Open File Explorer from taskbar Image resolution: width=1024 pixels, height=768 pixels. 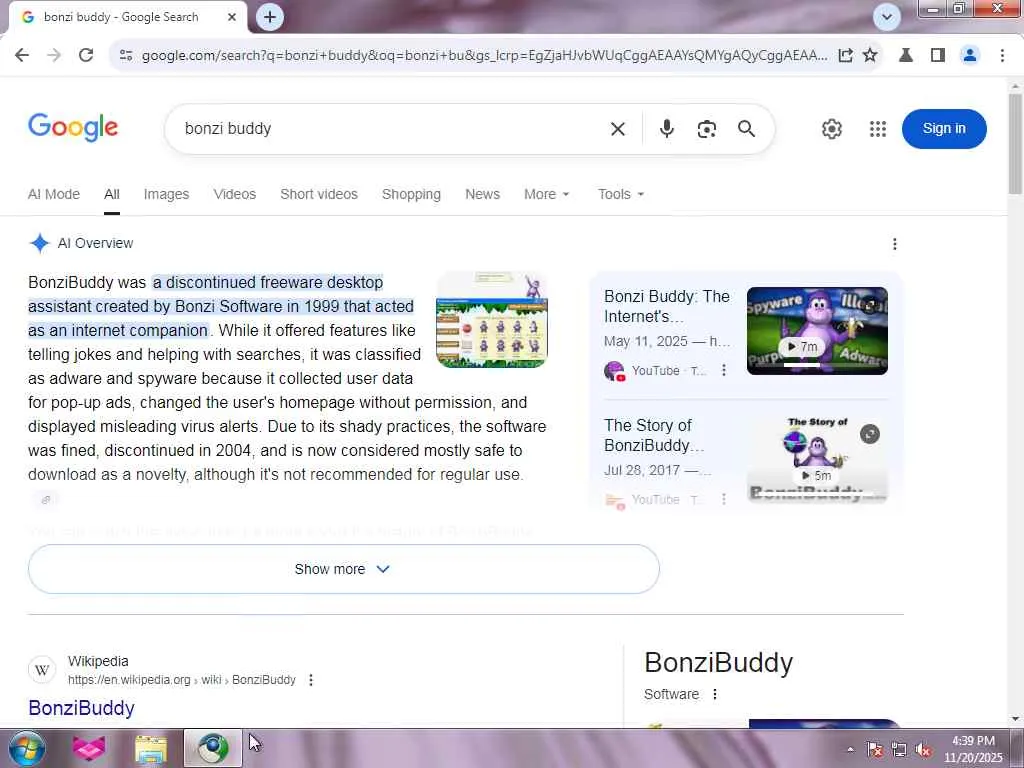(151, 748)
